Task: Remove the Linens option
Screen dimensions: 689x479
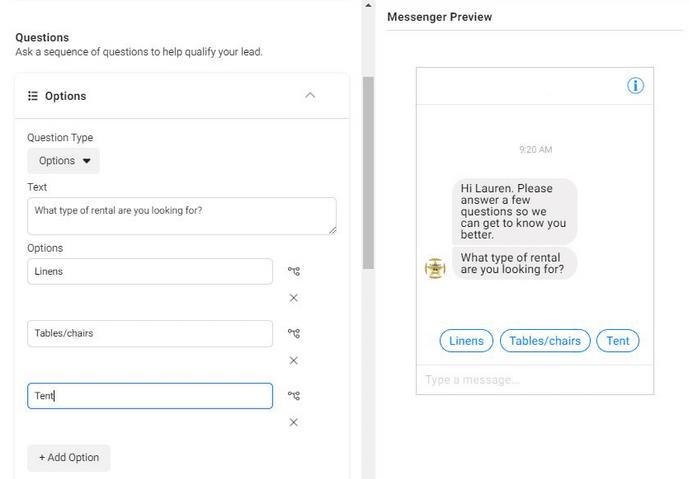Action: [x=294, y=298]
